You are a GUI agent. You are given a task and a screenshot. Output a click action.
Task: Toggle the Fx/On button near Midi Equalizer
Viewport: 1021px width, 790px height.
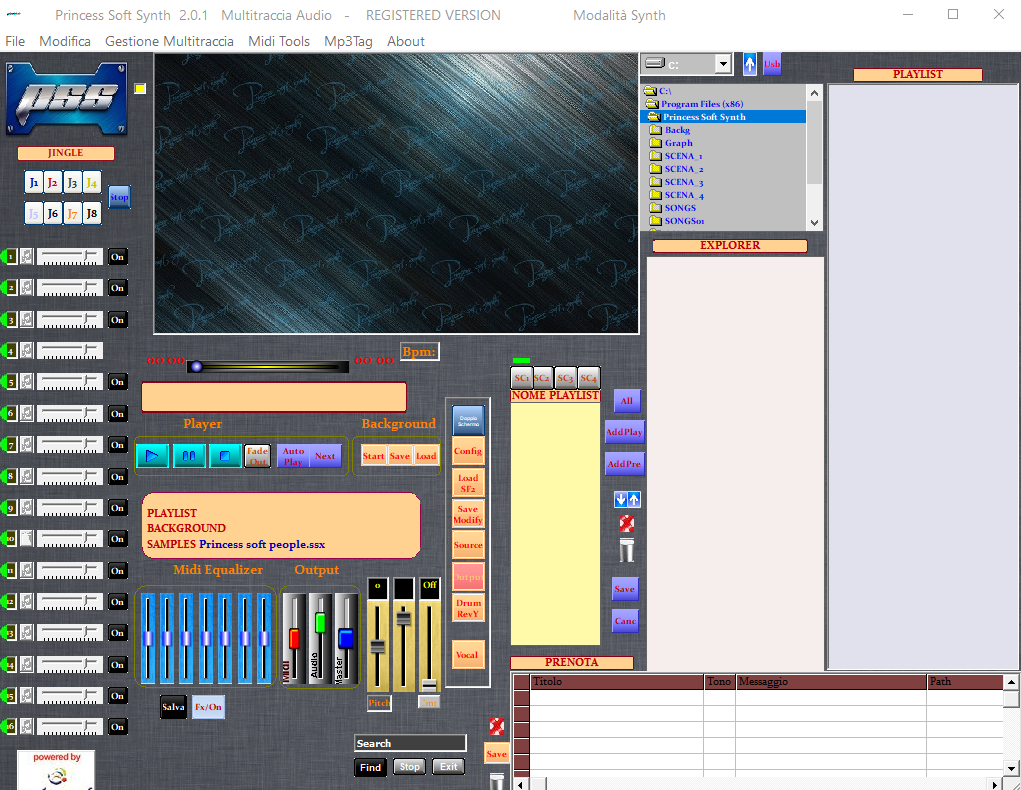(207, 706)
